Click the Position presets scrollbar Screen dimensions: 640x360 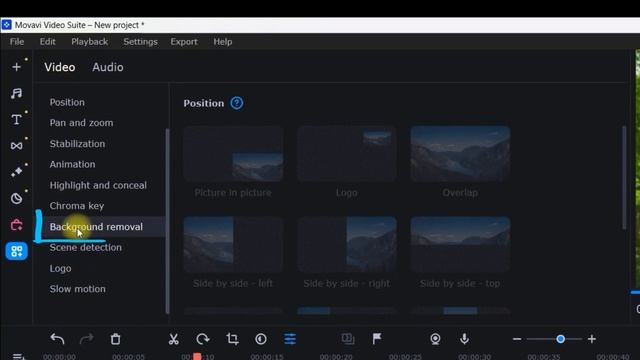click(624, 178)
